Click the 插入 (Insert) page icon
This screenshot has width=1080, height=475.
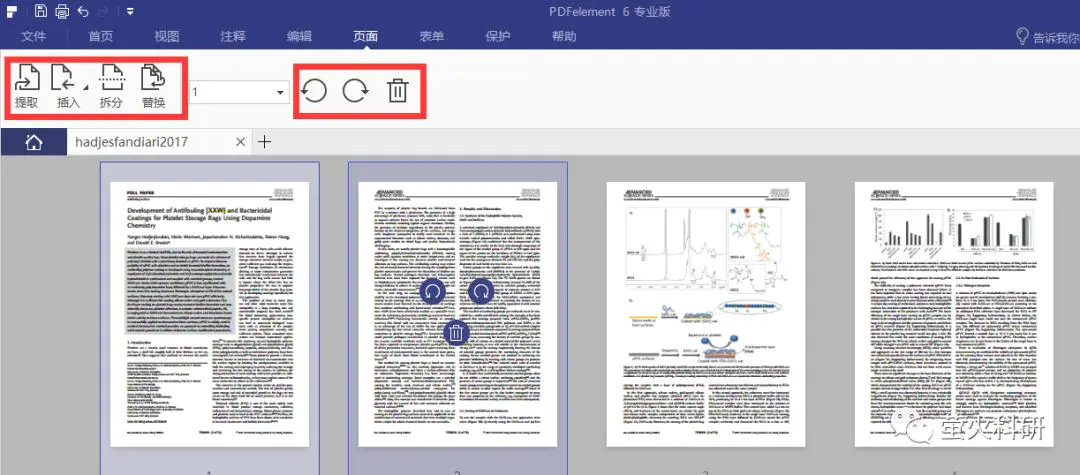66,86
